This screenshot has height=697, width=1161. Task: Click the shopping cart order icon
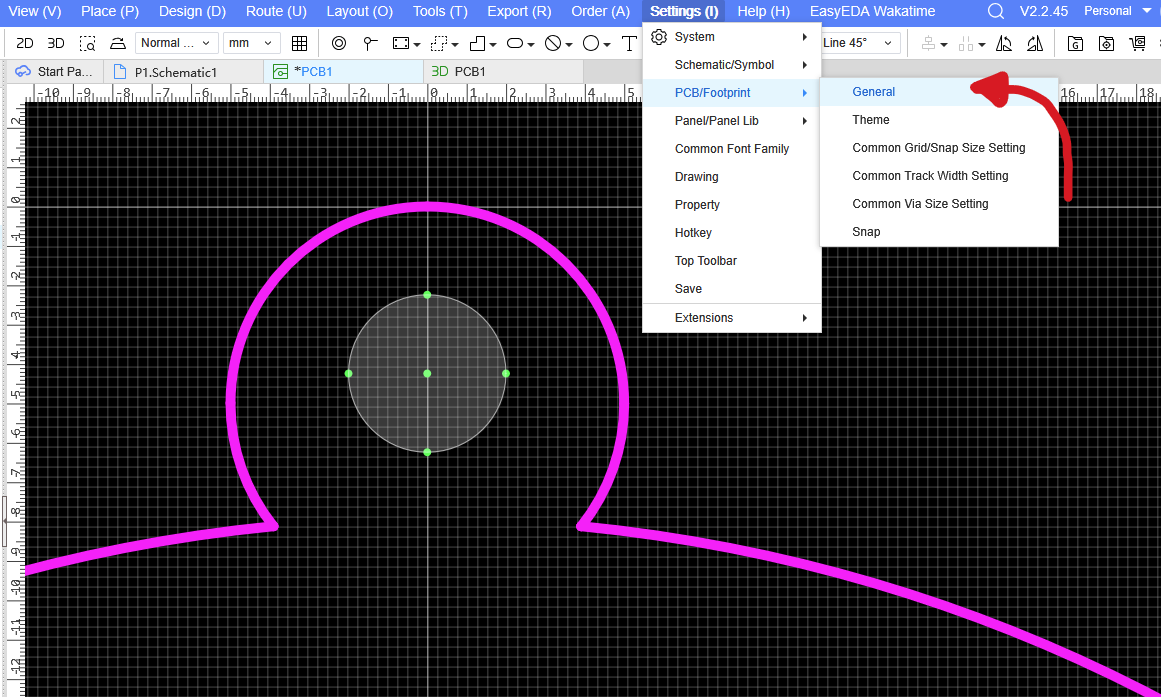(x=1137, y=44)
